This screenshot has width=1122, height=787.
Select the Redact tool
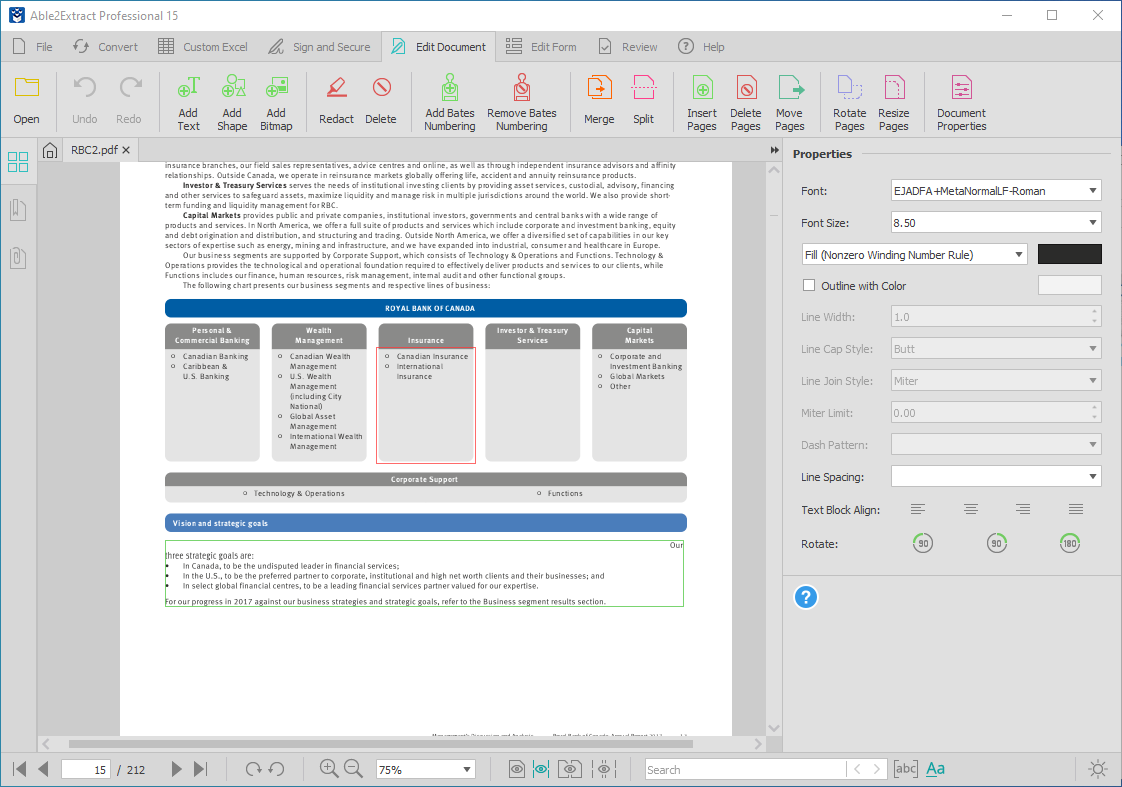tap(336, 100)
